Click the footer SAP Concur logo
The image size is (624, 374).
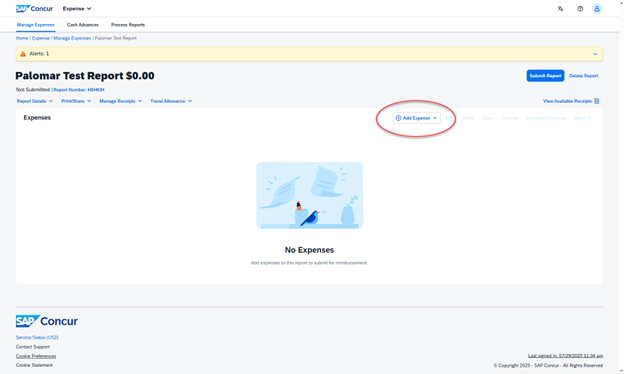(47, 321)
